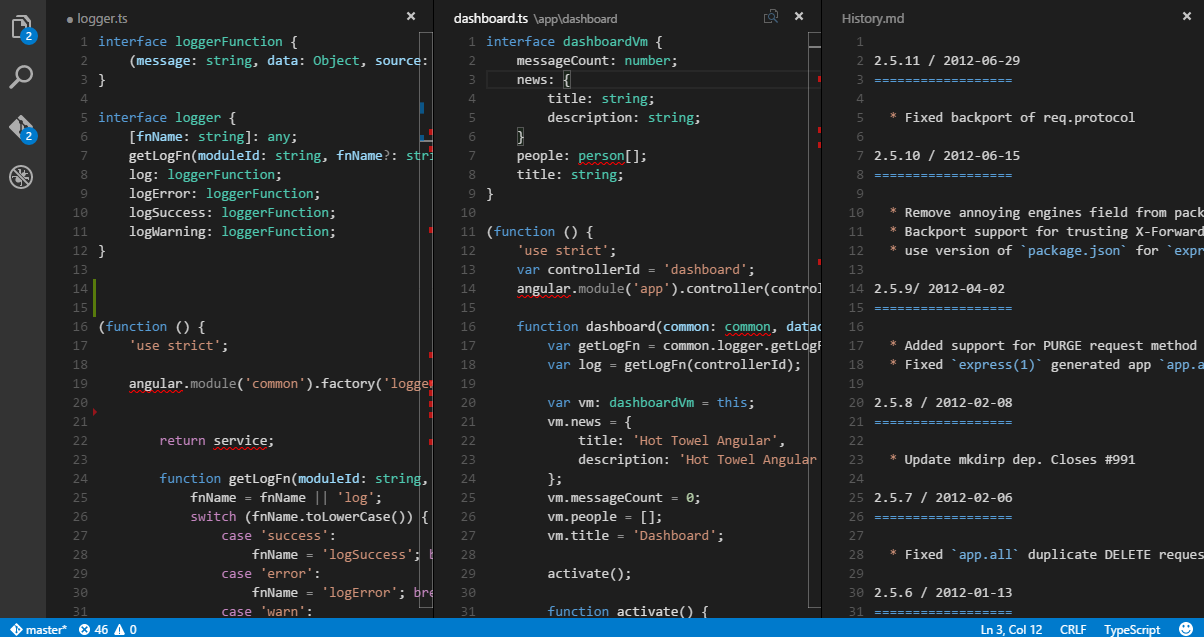Open the Explorer view in the activity bar
The image size is (1204, 637).
(21, 28)
